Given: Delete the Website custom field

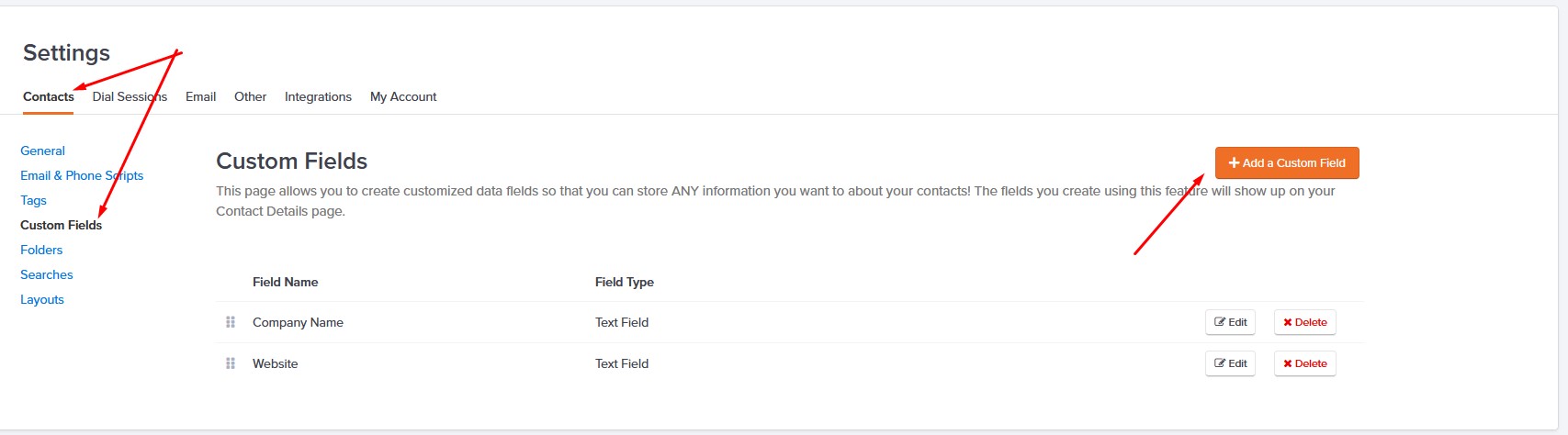Looking at the screenshot, I should click(1305, 363).
